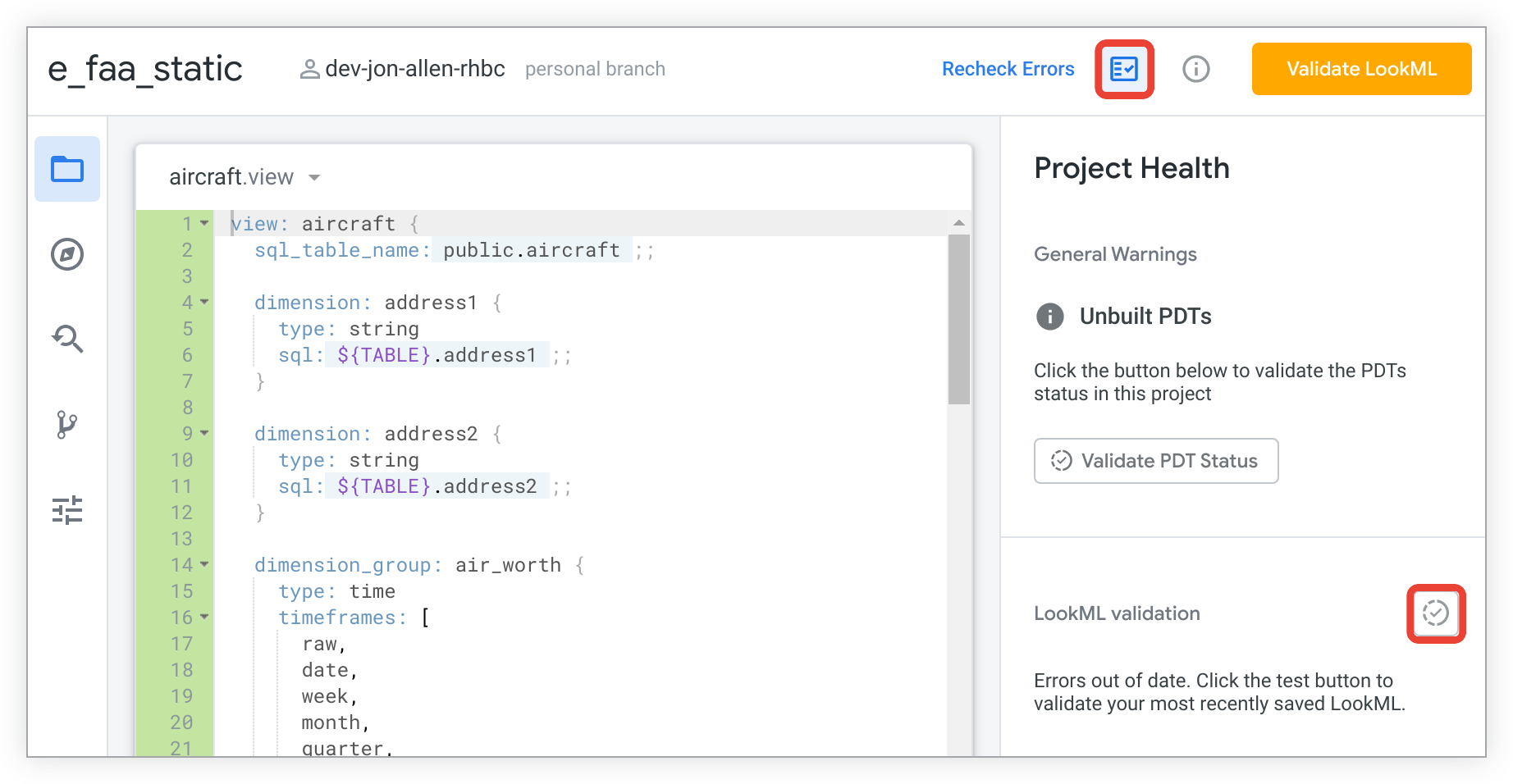Click the editor vertical scrollbar thumb
The image size is (1513, 784).
click(x=958, y=320)
